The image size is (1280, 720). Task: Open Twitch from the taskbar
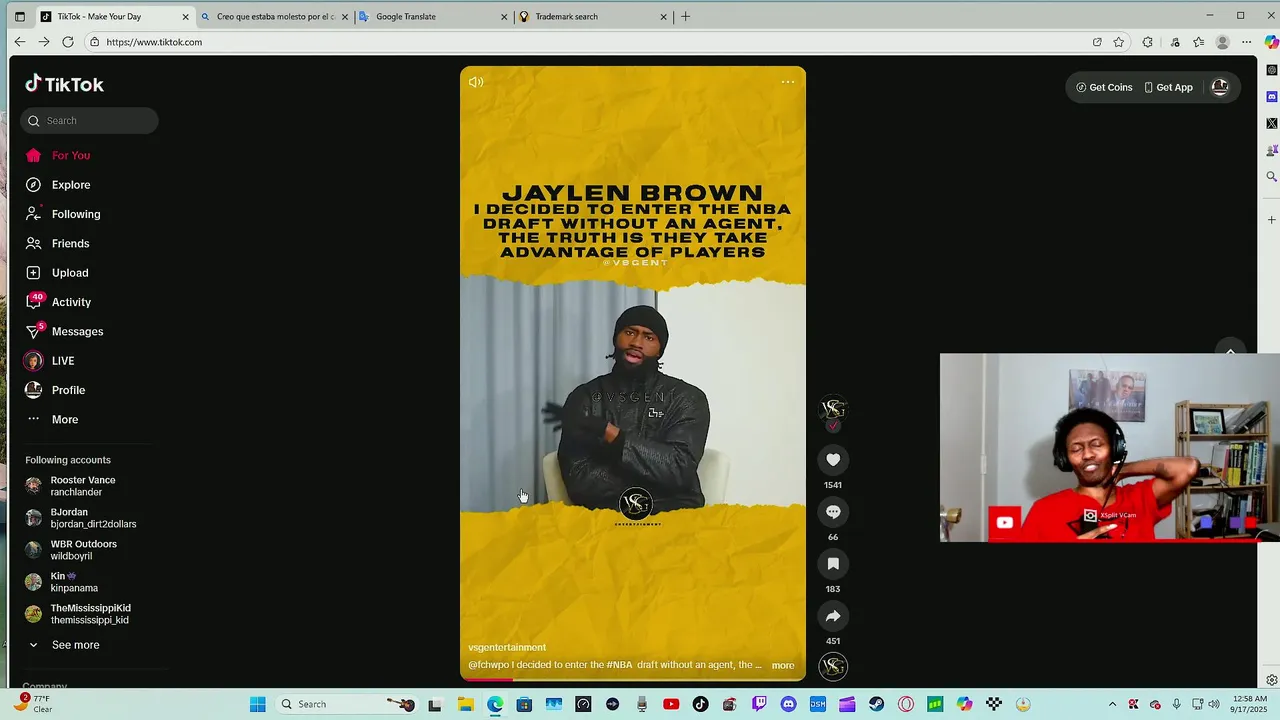click(759, 704)
